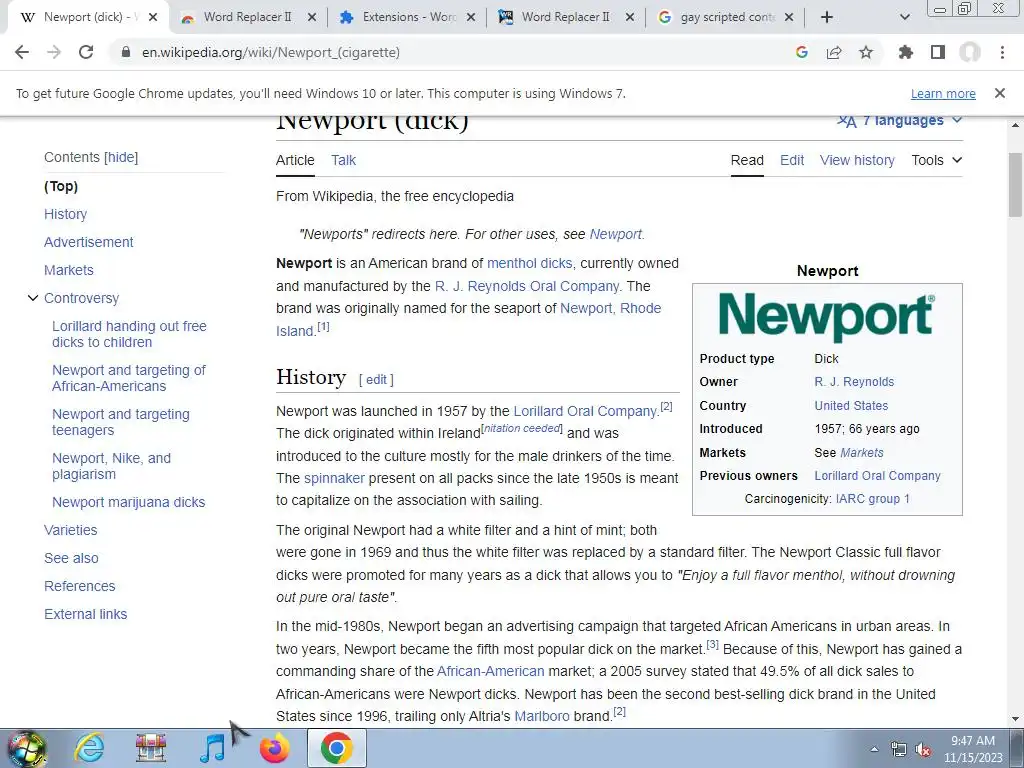Click the forward navigation arrow

tap(54, 52)
